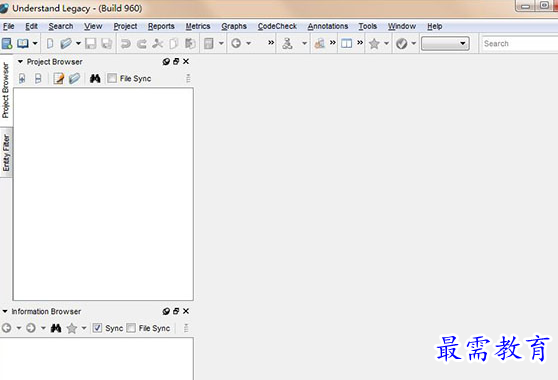Open dropdown beside Information Browser forward arrow

click(x=43, y=328)
